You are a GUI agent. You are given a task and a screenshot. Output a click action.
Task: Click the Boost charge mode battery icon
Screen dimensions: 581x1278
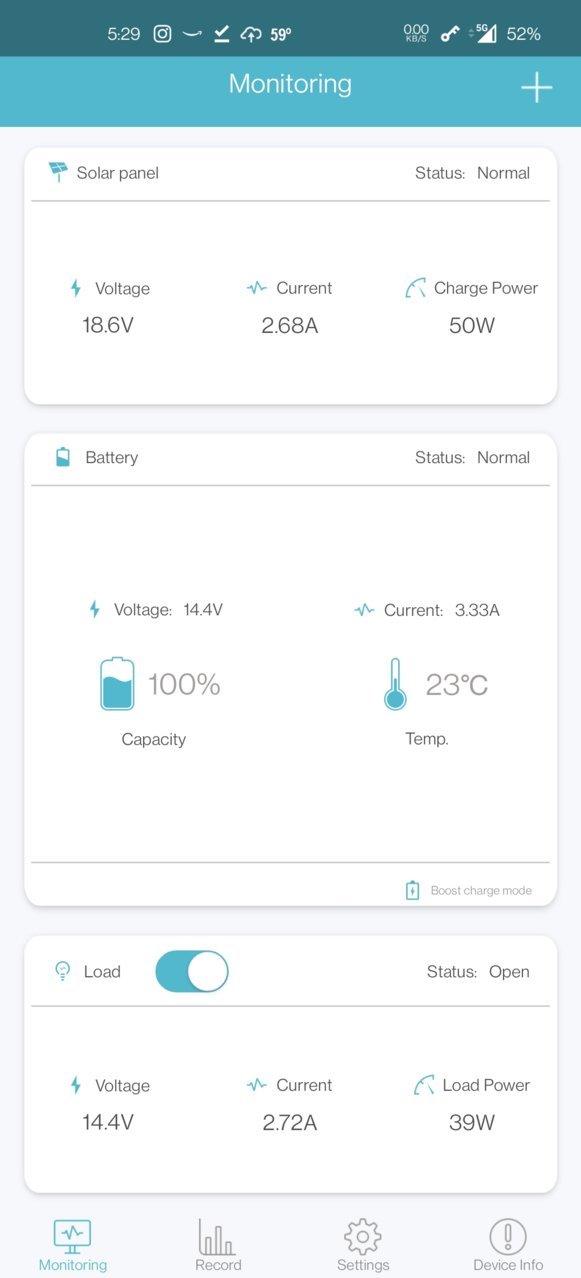pos(412,890)
